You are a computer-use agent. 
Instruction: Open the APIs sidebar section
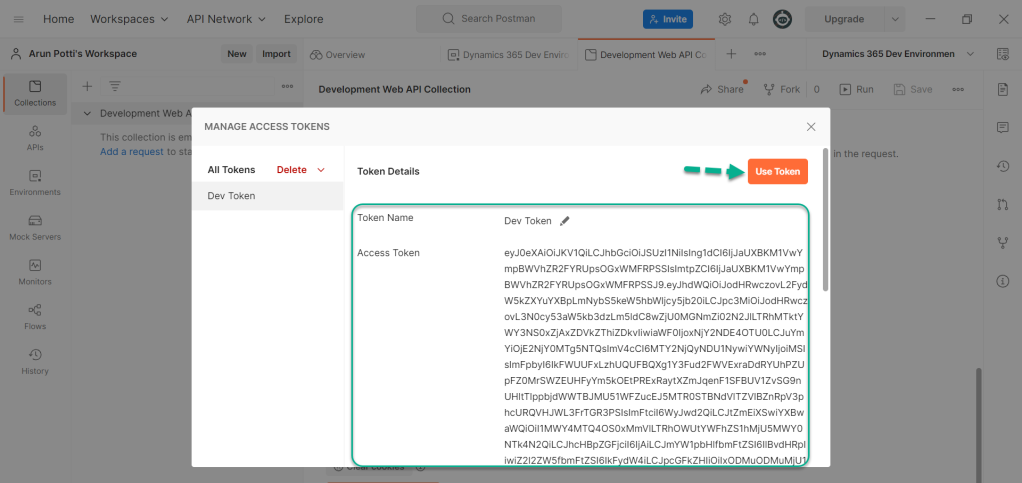point(35,138)
